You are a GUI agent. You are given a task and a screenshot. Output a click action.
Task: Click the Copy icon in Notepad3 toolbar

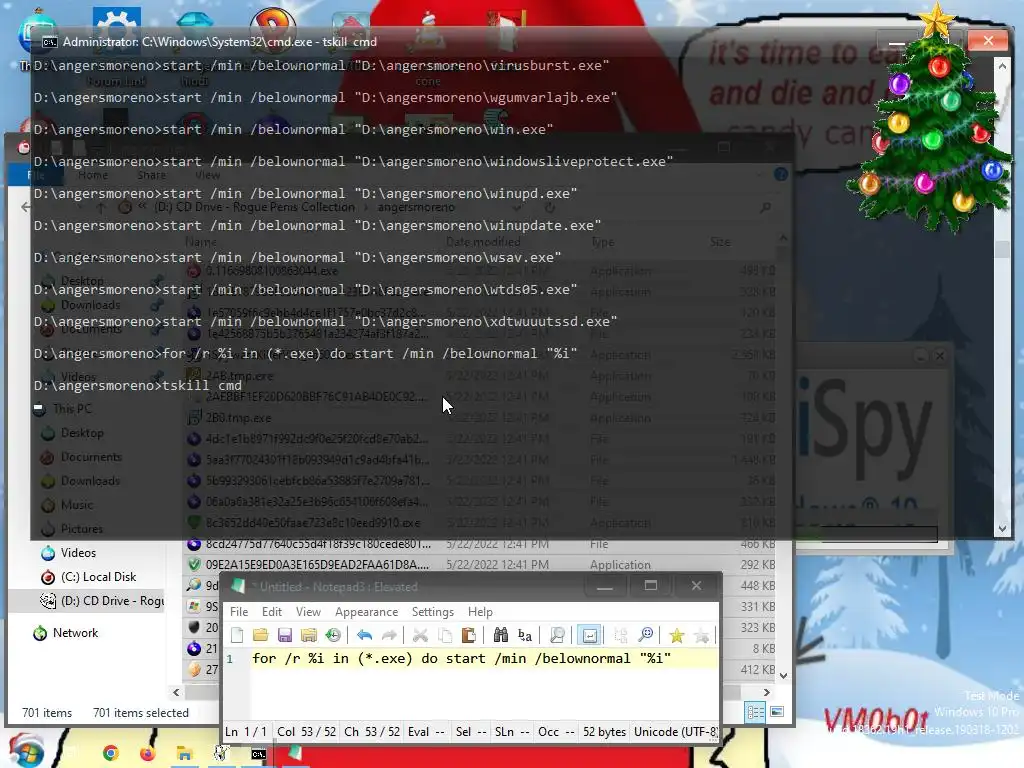click(x=445, y=635)
